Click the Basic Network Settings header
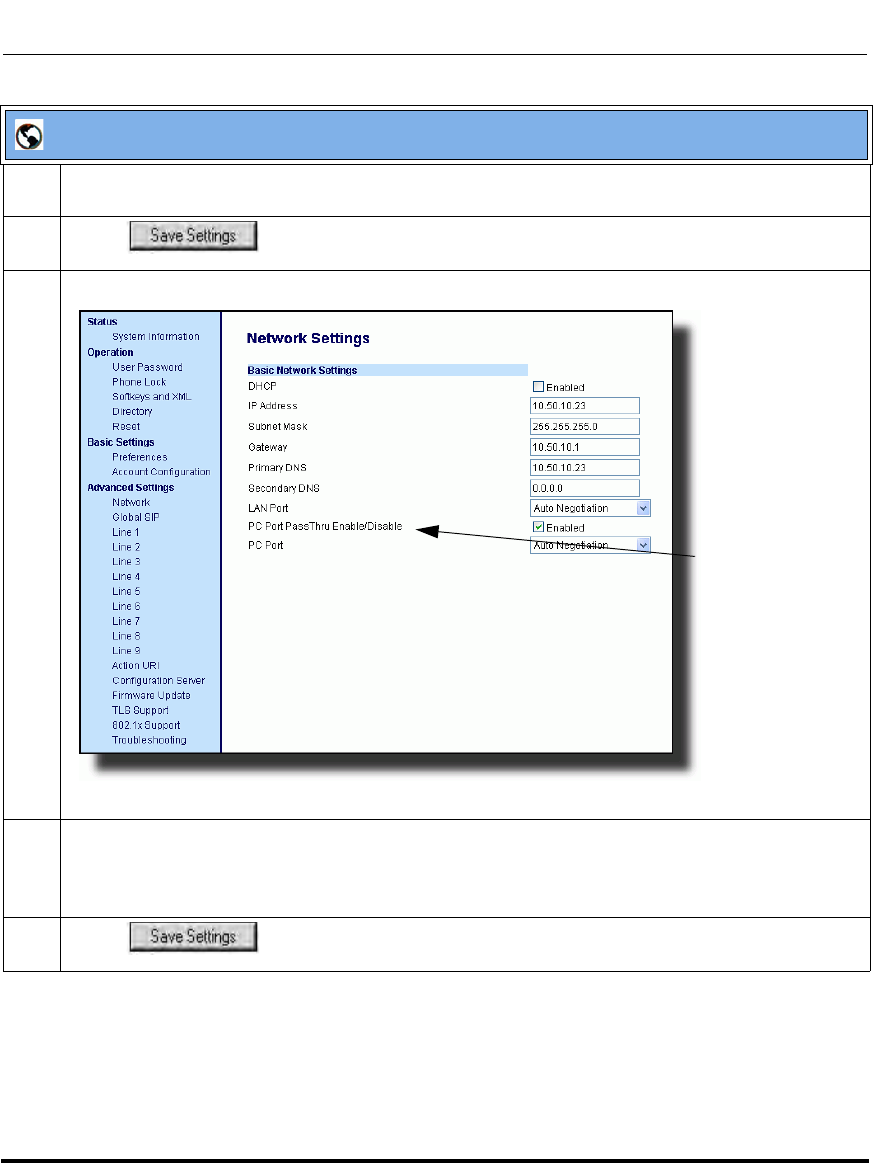 [x=303, y=370]
